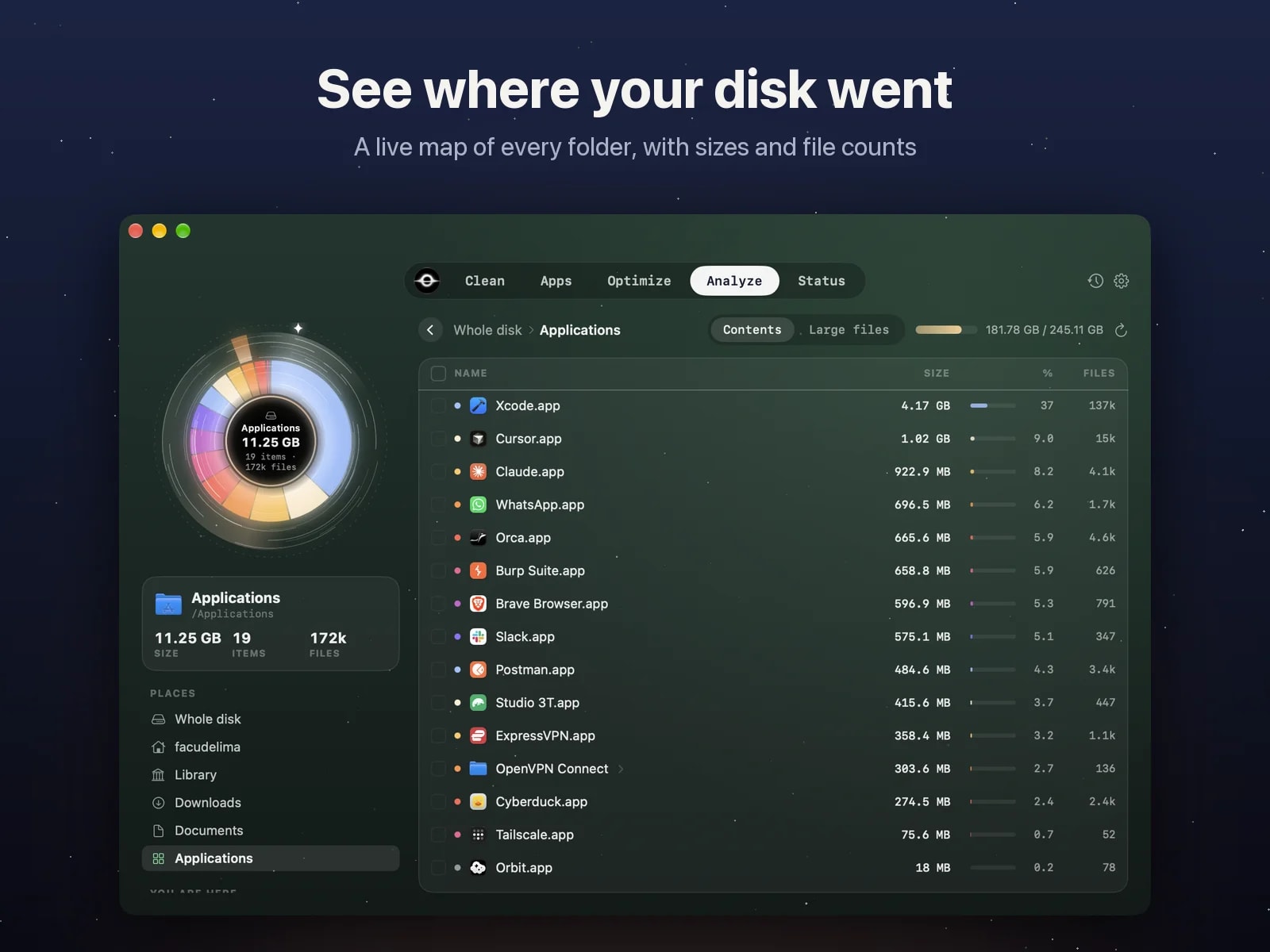The image size is (1270, 952).
Task: Refresh the disk scan
Action: pyautogui.click(x=1121, y=330)
